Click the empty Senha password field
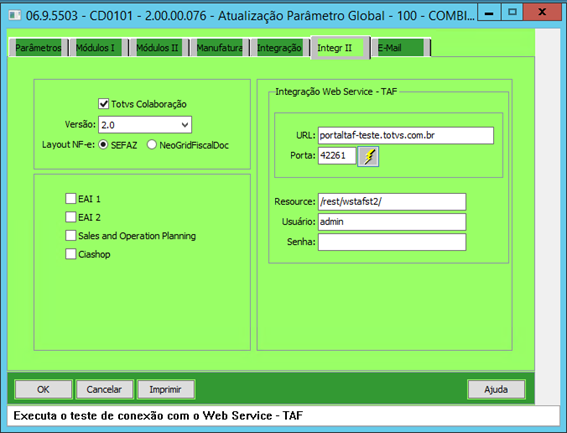Viewport: 567px width, 433px height. coord(392,242)
